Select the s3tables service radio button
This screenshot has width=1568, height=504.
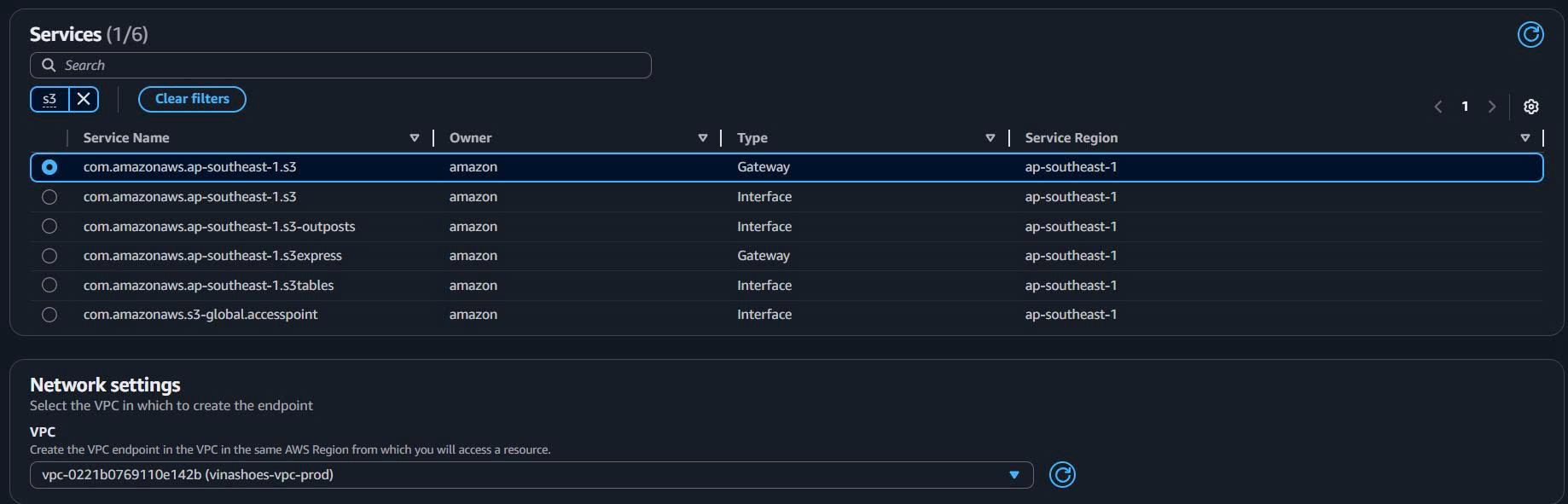49,285
